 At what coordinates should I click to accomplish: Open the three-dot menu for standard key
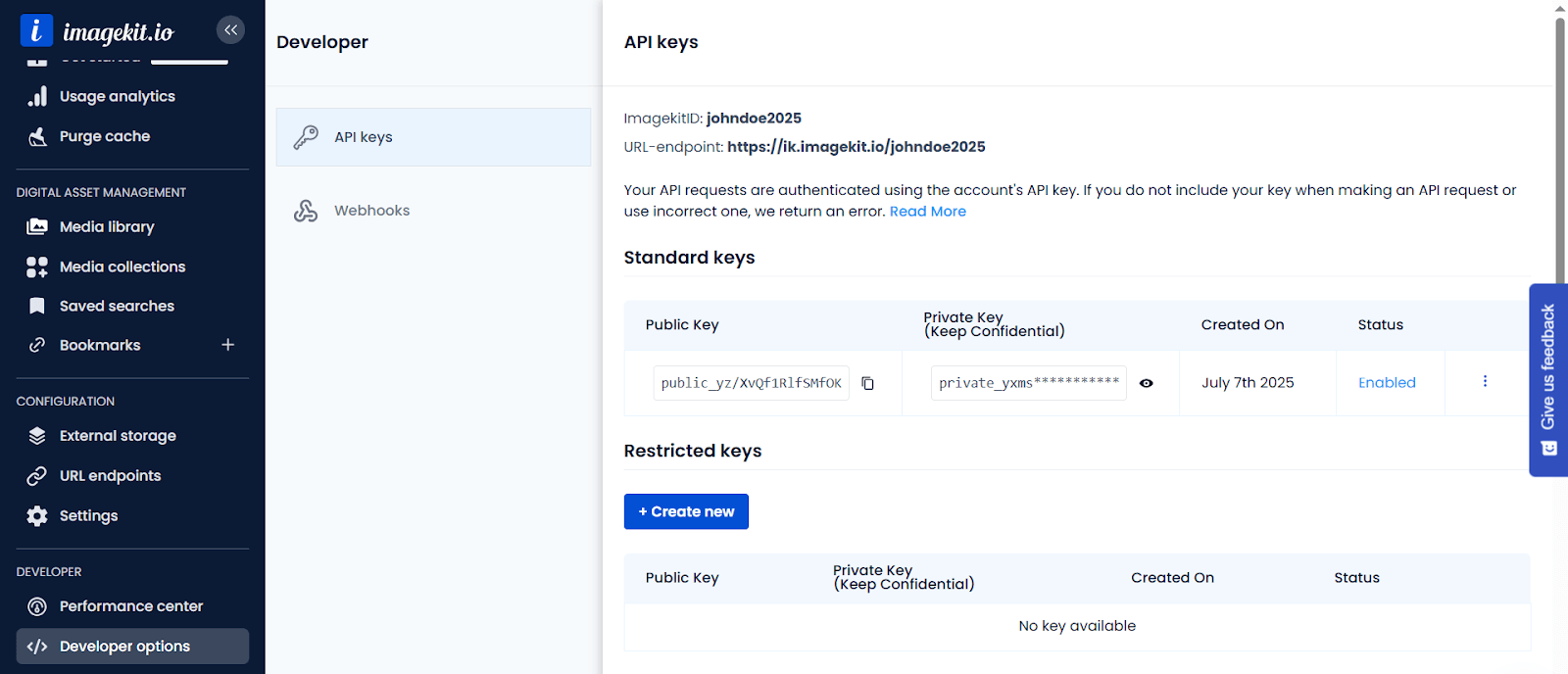[1485, 382]
